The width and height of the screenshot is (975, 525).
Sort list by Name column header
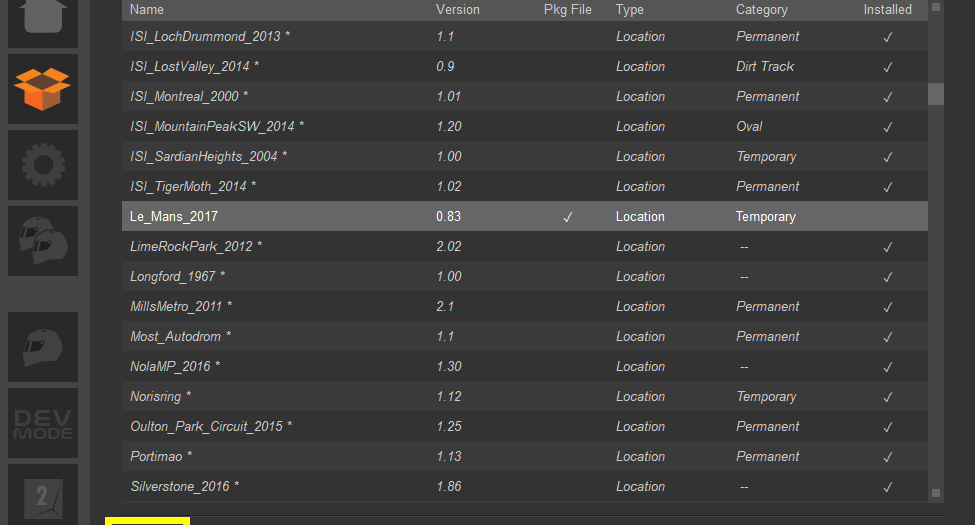pyautogui.click(x=147, y=9)
